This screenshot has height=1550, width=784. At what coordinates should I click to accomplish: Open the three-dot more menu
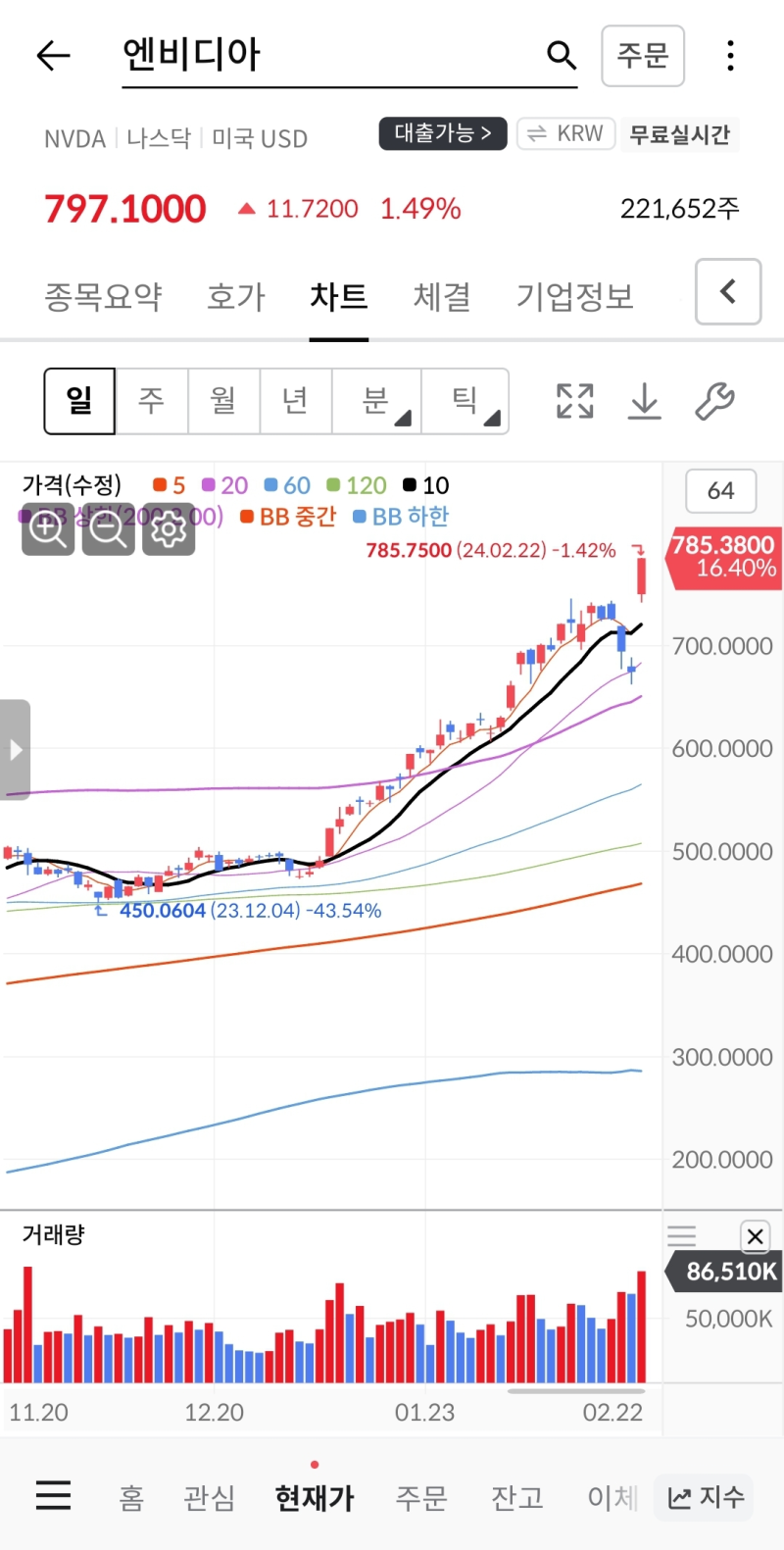tap(730, 56)
